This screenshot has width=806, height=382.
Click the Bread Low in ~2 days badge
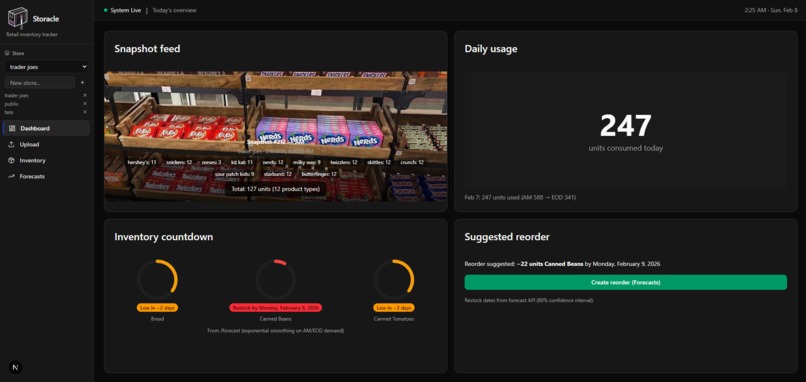pyautogui.click(x=157, y=308)
